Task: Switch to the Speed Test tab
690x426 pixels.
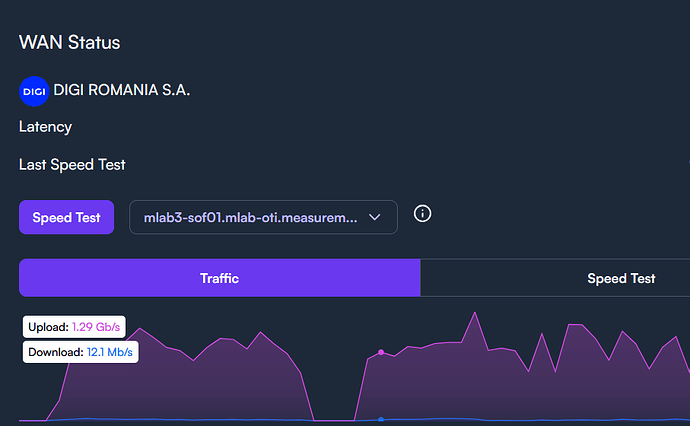Action: pyautogui.click(x=620, y=278)
